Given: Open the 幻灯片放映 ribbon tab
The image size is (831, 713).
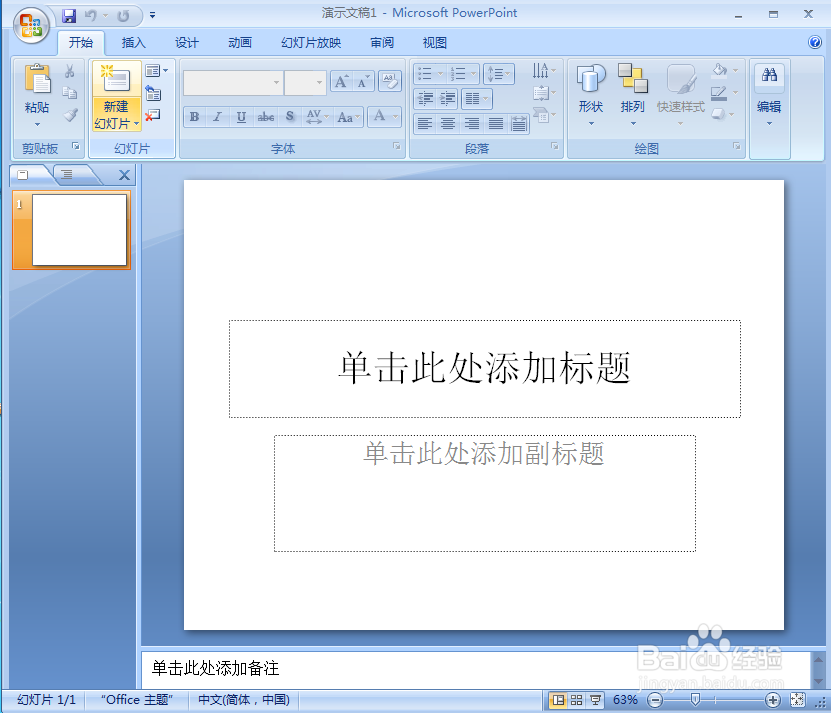Looking at the screenshot, I should click(311, 42).
